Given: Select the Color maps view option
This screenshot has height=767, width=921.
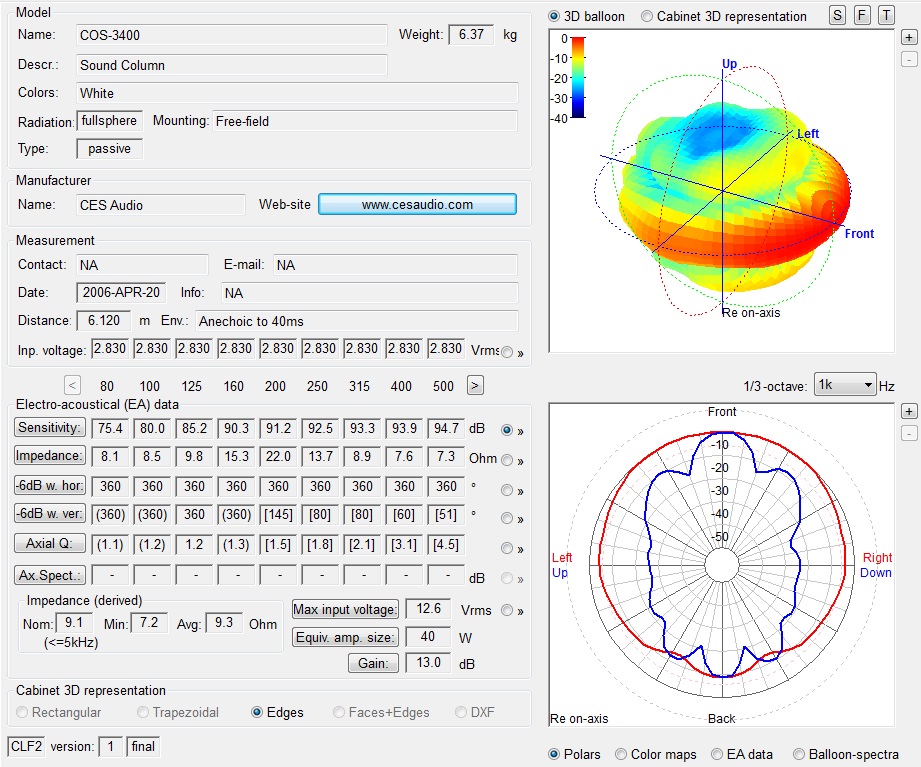Looking at the screenshot, I should point(621,754).
